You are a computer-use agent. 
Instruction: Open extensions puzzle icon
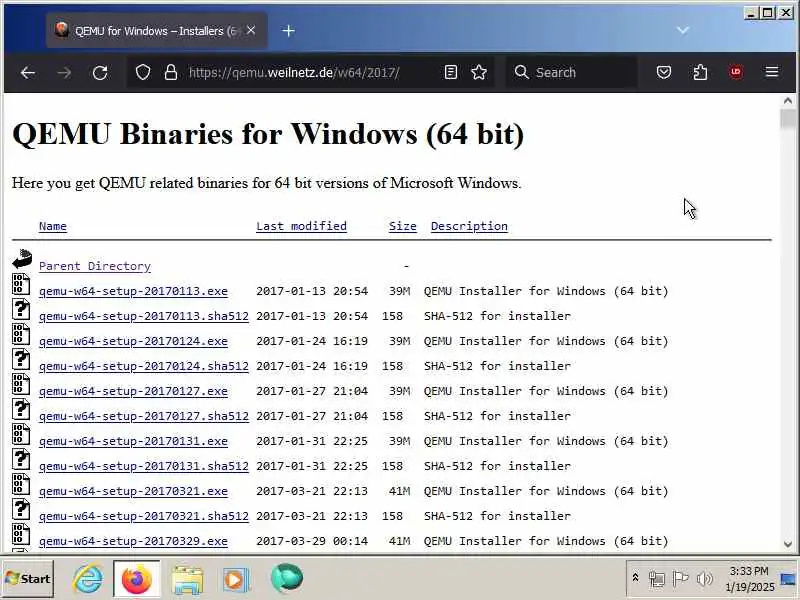click(701, 72)
